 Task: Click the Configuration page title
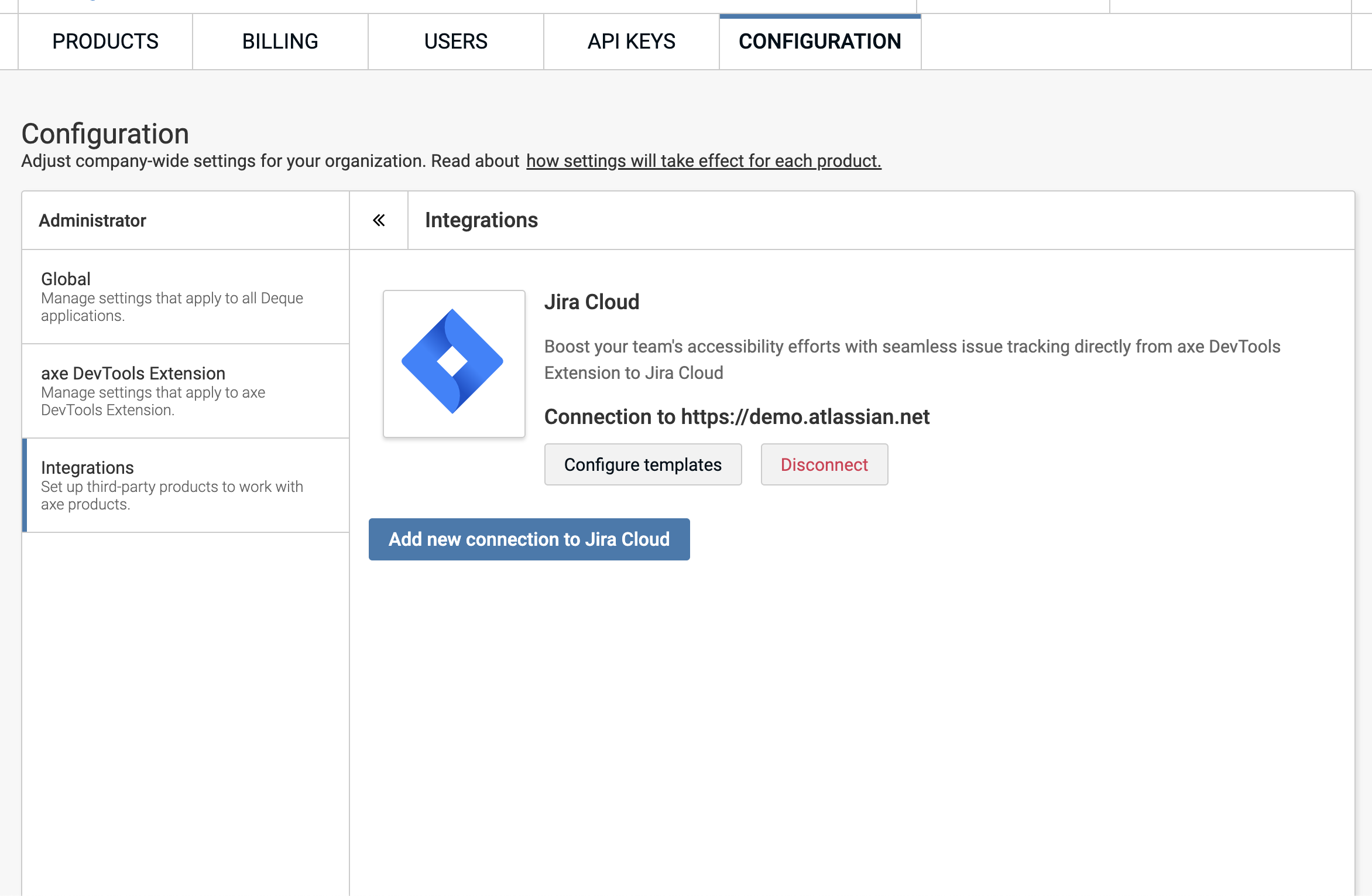(105, 133)
